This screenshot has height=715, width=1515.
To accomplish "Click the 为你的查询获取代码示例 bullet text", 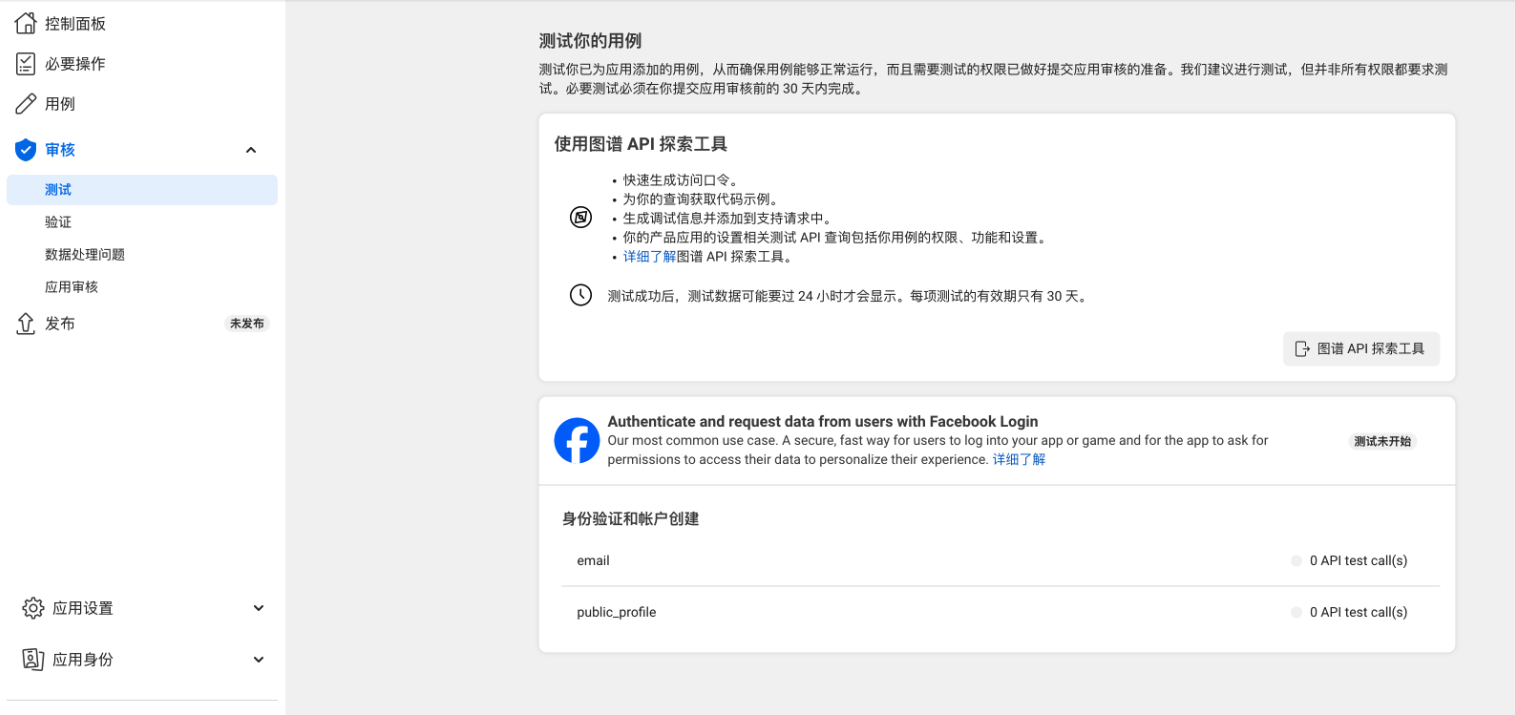I will 700,199.
